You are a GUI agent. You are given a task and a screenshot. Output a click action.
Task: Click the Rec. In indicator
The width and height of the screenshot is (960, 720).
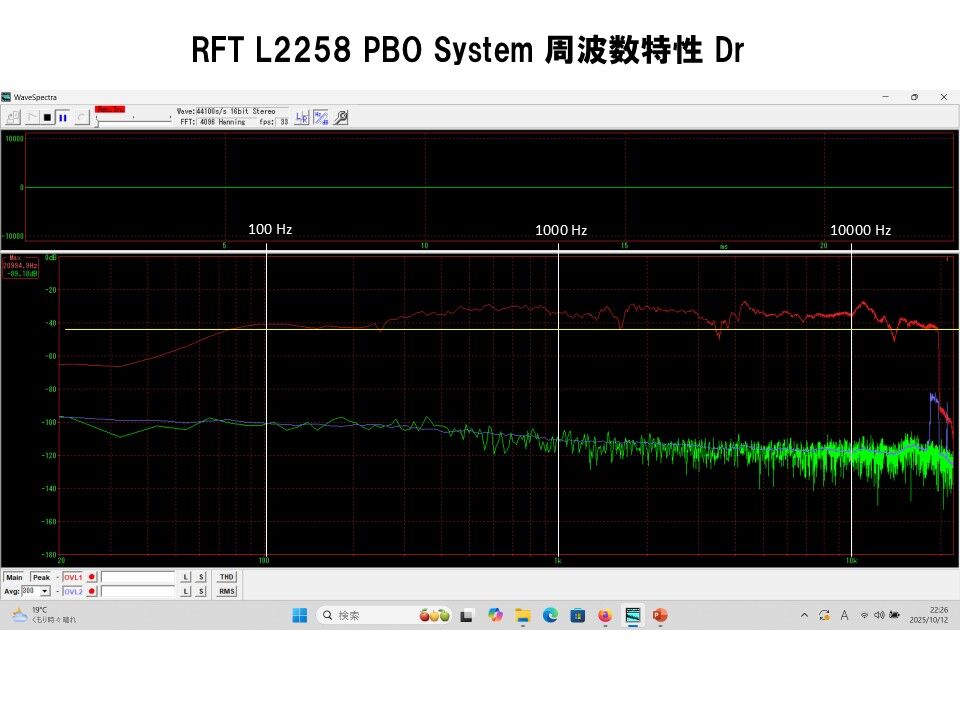[110, 108]
